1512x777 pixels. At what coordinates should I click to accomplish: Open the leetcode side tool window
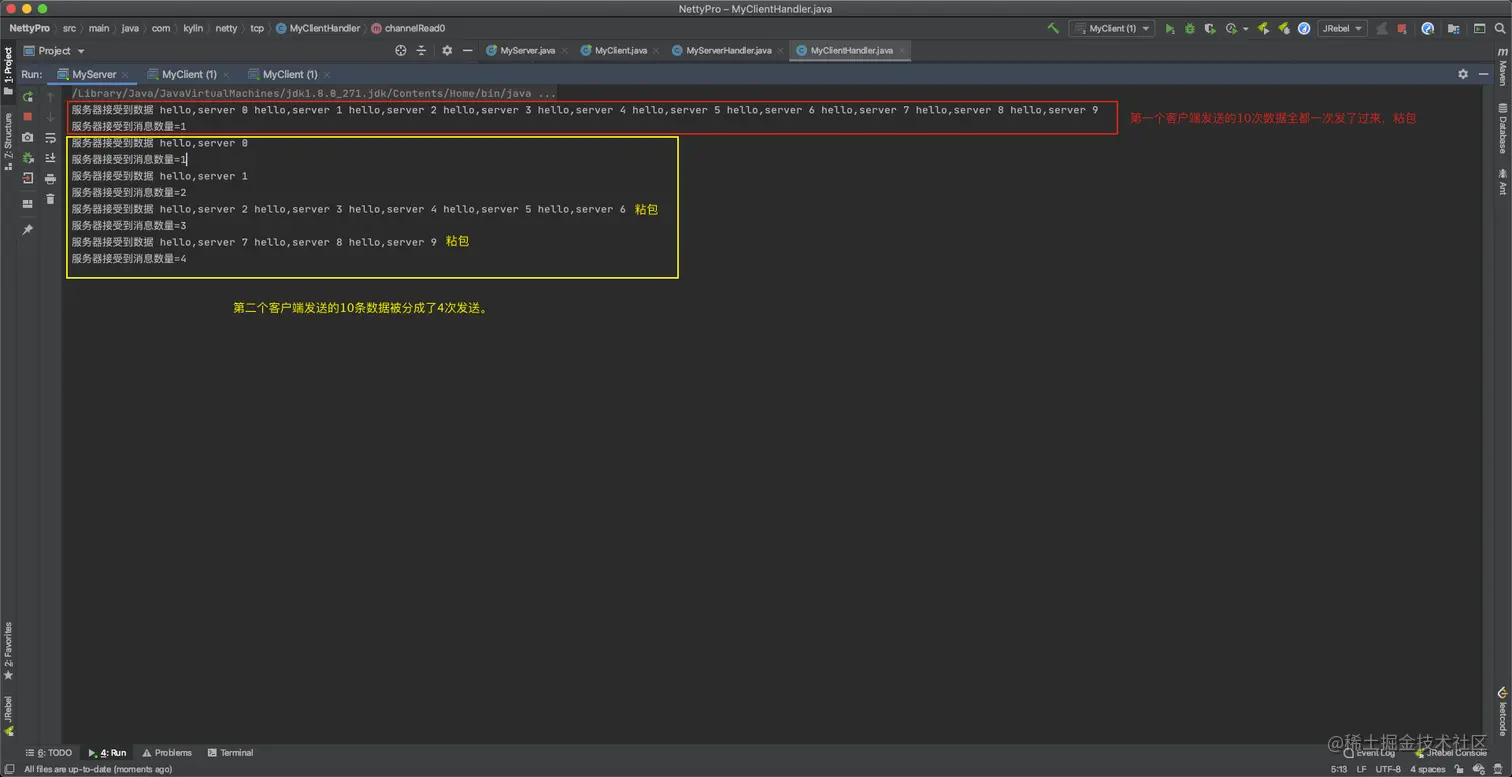1503,711
